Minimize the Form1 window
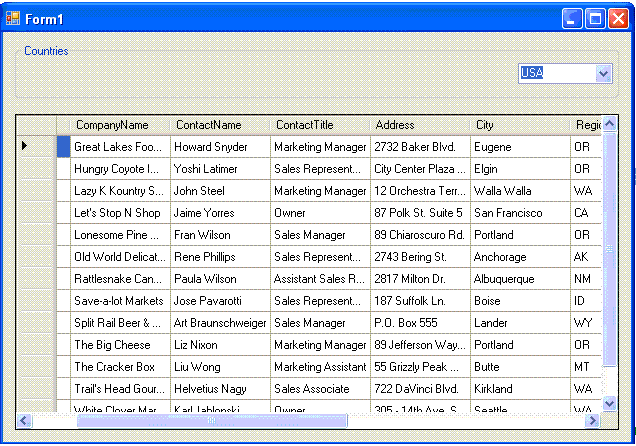636x446 pixels. 572,19
